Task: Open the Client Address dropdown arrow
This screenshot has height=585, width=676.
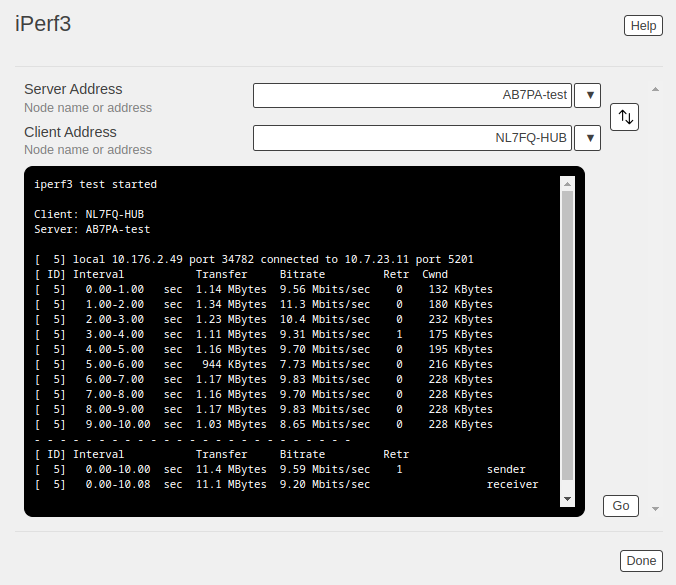Action: 588,138
